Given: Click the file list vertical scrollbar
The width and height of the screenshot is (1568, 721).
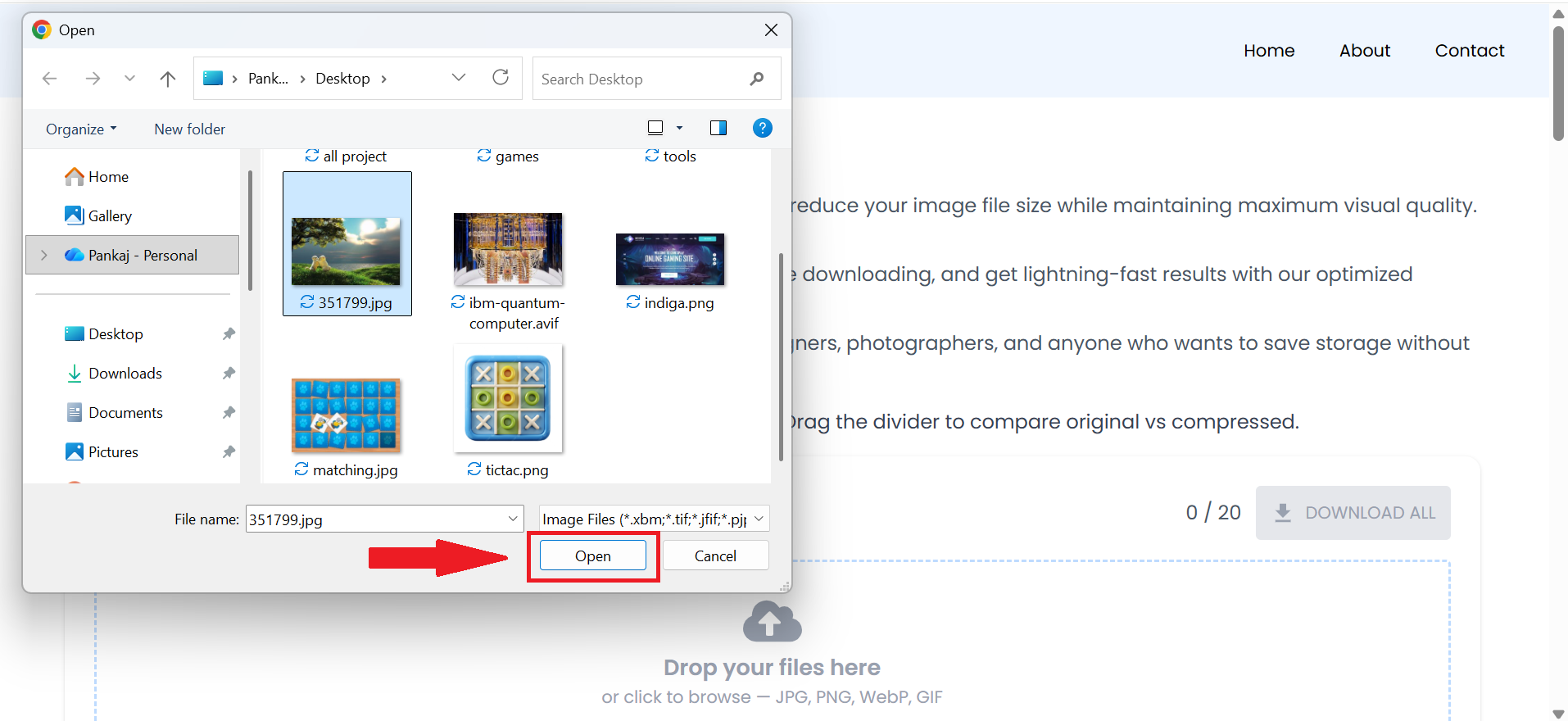Looking at the screenshot, I should pyautogui.click(x=781, y=357).
